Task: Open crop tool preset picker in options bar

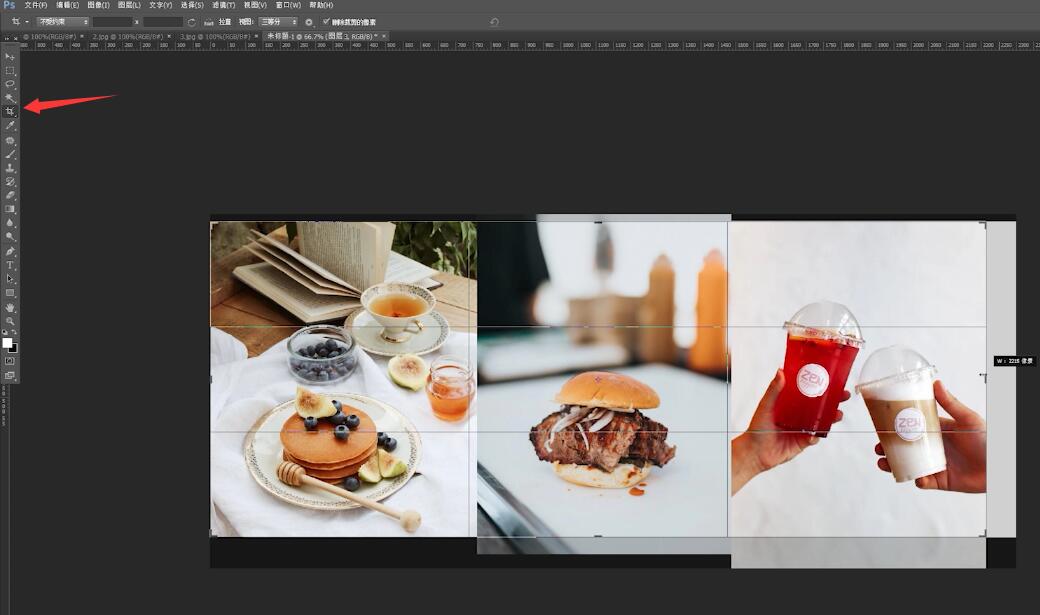Action: 19,22
